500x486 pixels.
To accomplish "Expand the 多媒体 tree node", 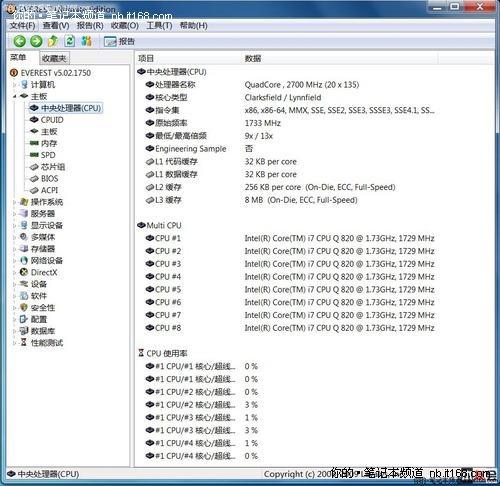I will pyautogui.click(x=14, y=237).
